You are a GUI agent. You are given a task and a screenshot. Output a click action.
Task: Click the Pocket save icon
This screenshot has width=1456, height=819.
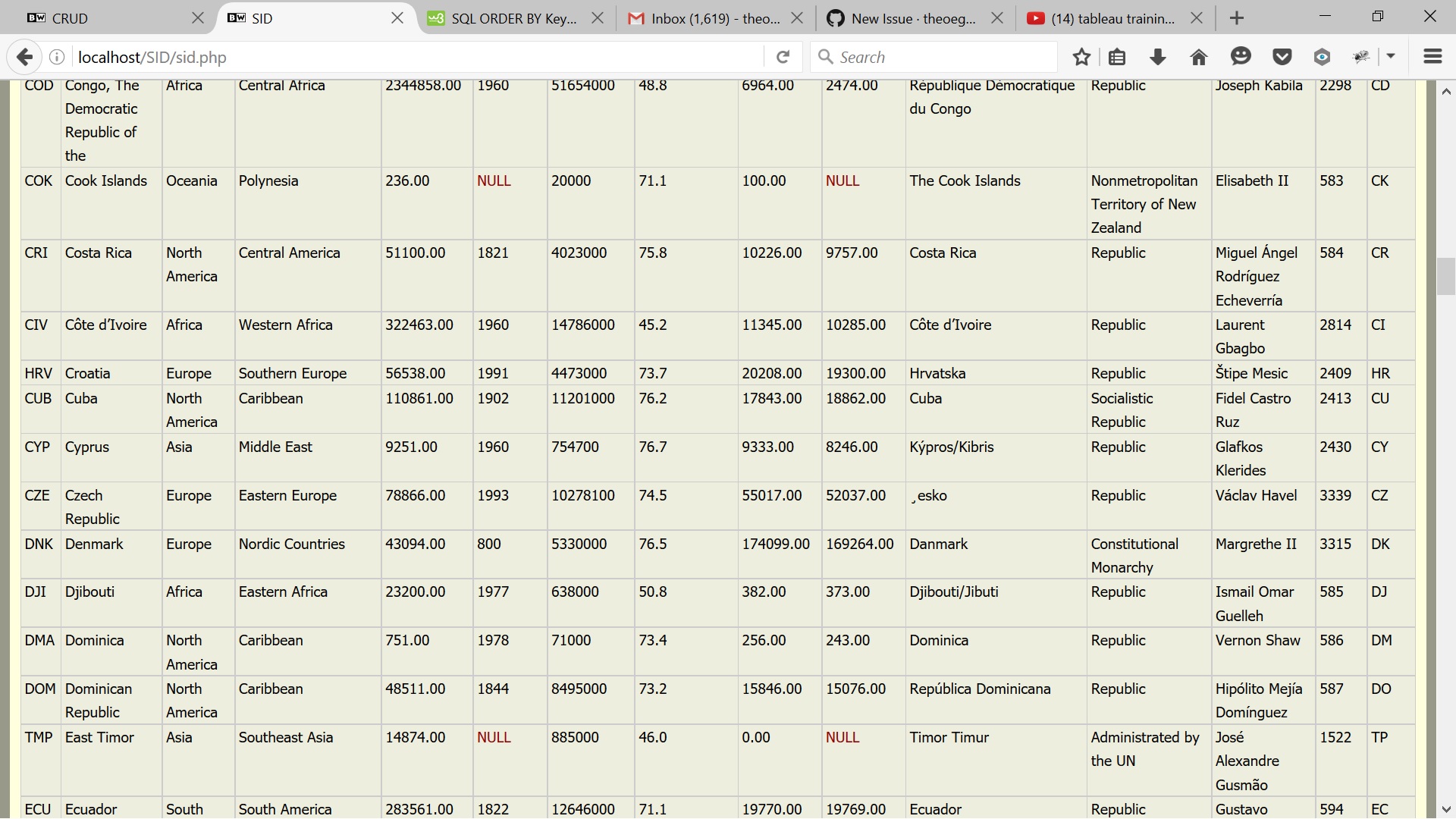[1282, 57]
